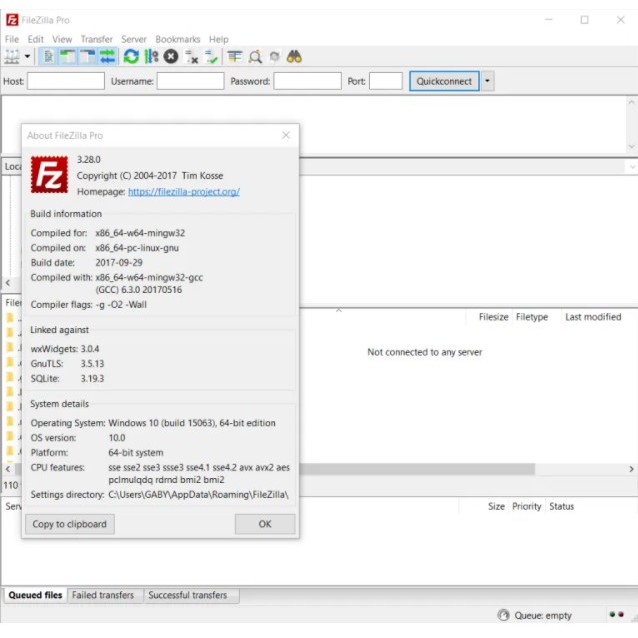The width and height of the screenshot is (638, 638).
Task: Switch to the Failed transfers tab
Action: [103, 595]
